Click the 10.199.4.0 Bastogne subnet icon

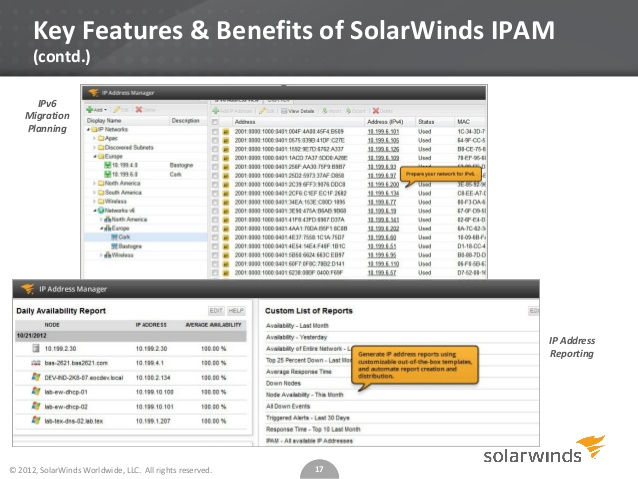point(107,165)
